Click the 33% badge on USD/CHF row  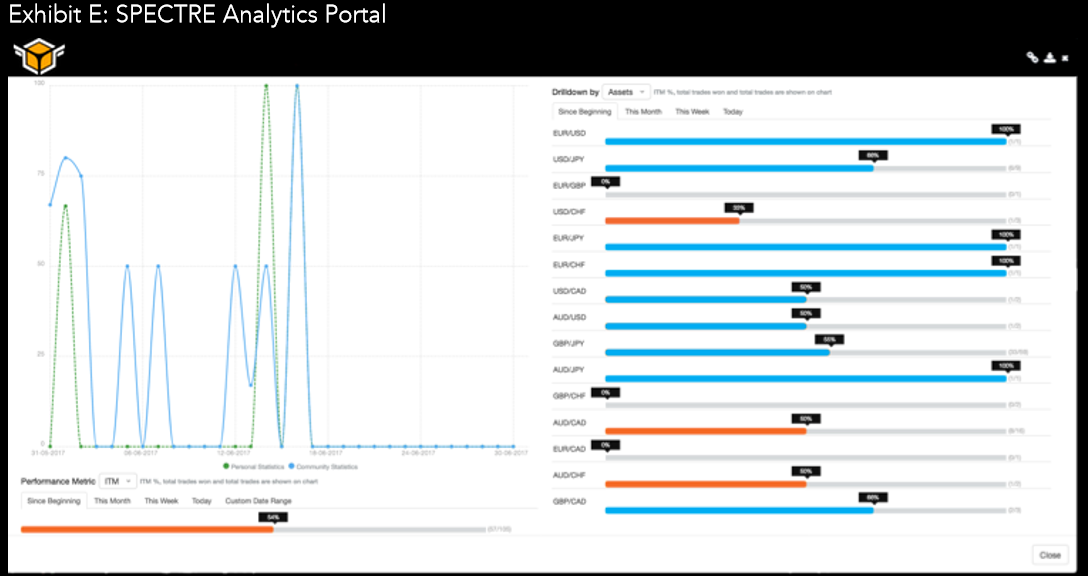pos(738,208)
